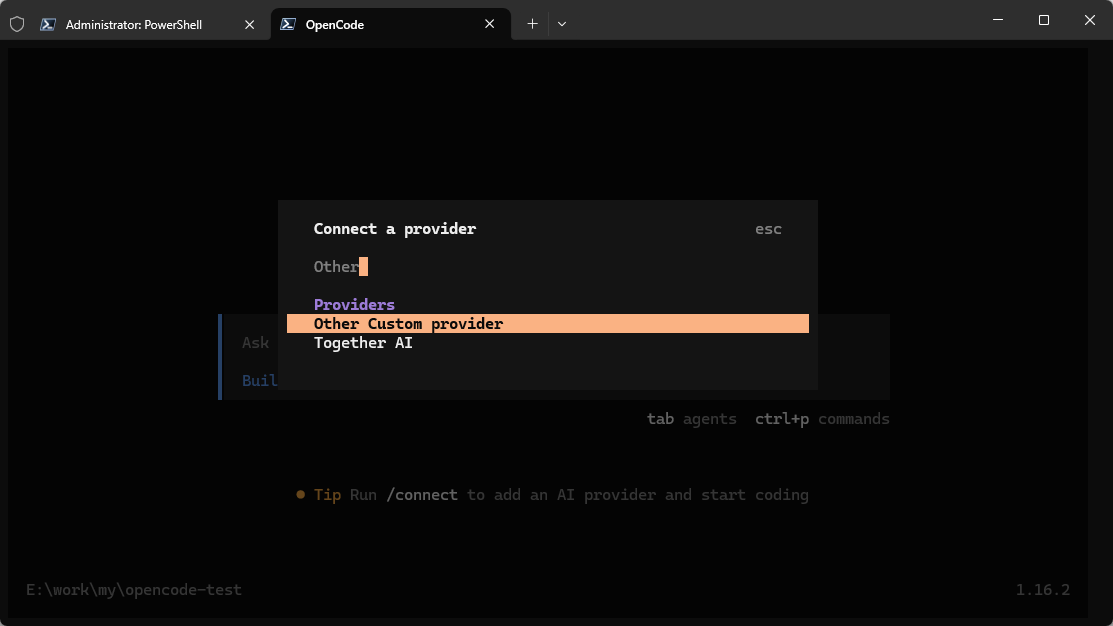1113x626 pixels.
Task: Select Other Custom provider entry
Action: tap(547, 324)
